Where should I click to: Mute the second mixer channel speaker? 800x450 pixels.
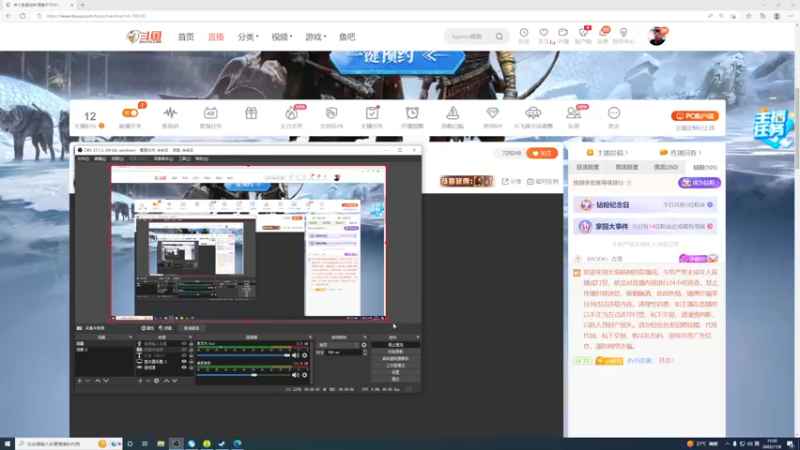pos(295,375)
